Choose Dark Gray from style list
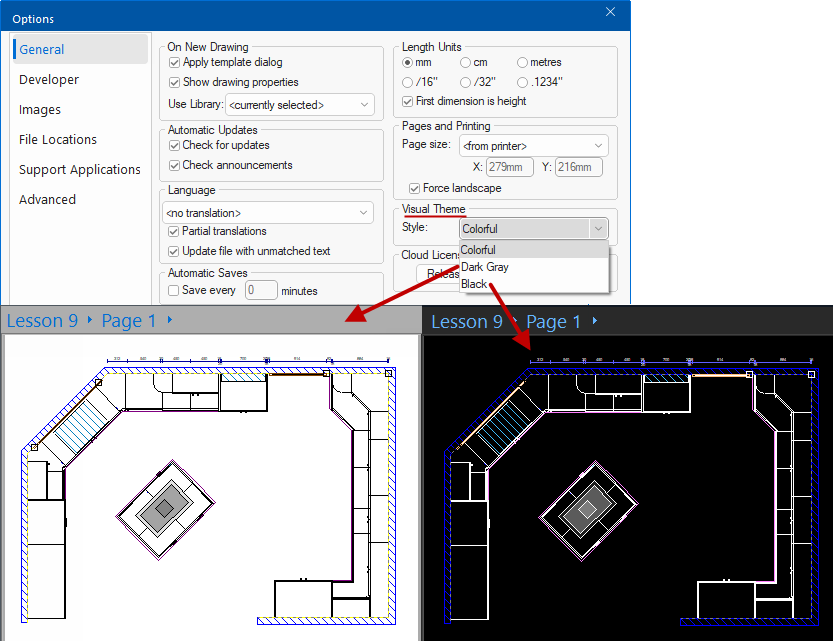833x641 pixels. tap(485, 267)
